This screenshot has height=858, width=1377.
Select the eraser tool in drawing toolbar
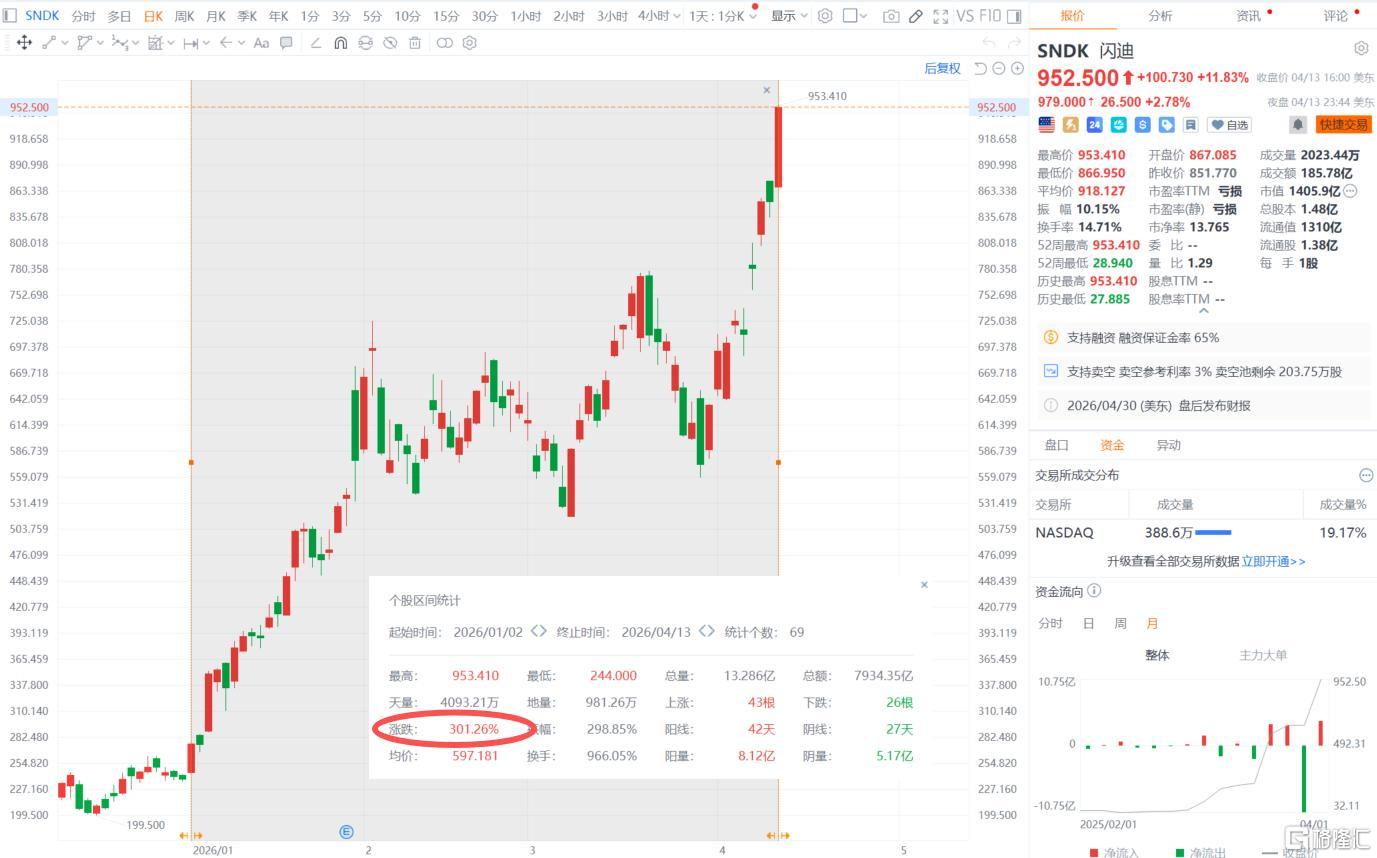[x=316, y=43]
